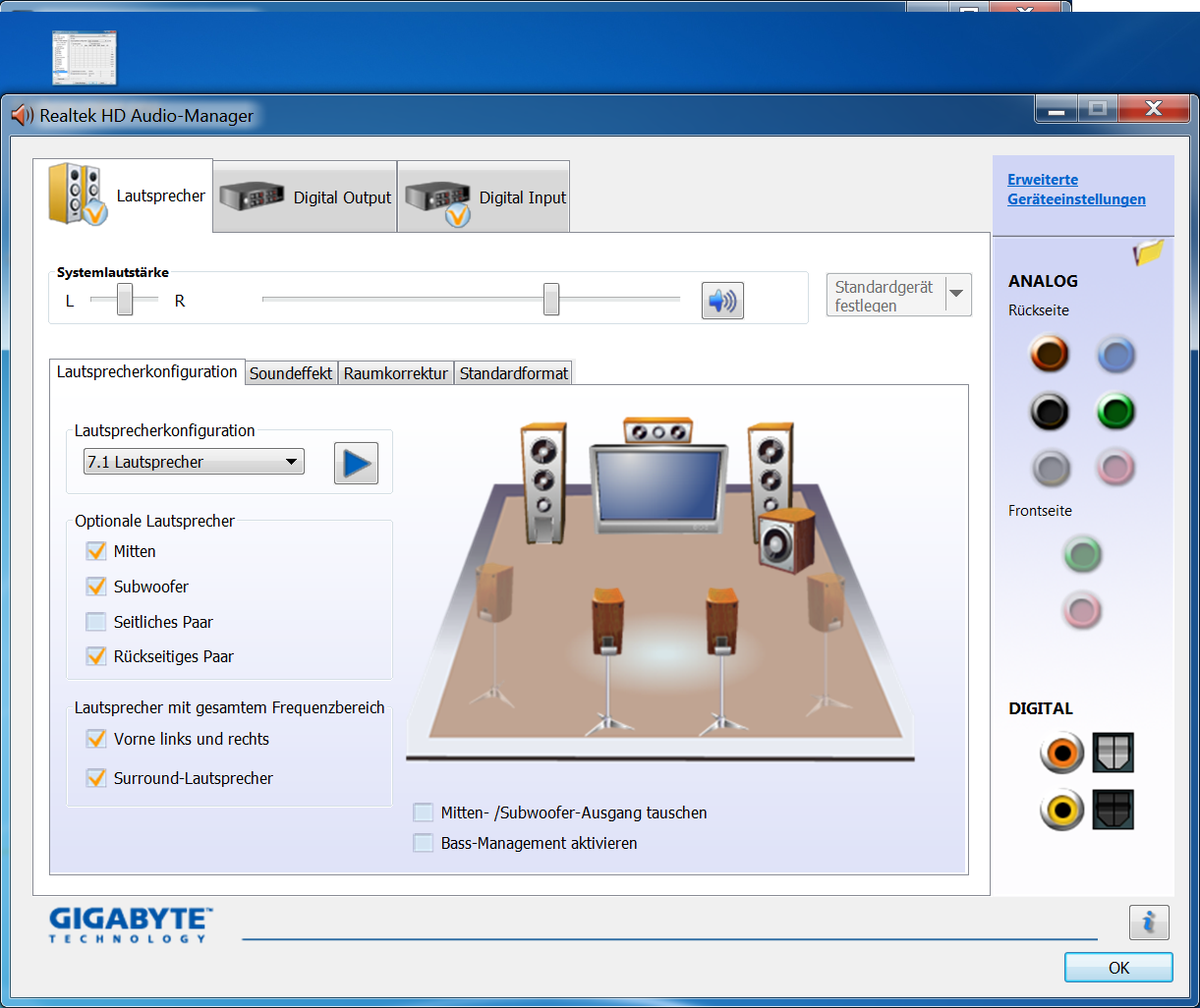Viewport: 1200px width, 1008px height.
Task: Click the subwoofer in the room diagram
Action: [x=785, y=538]
